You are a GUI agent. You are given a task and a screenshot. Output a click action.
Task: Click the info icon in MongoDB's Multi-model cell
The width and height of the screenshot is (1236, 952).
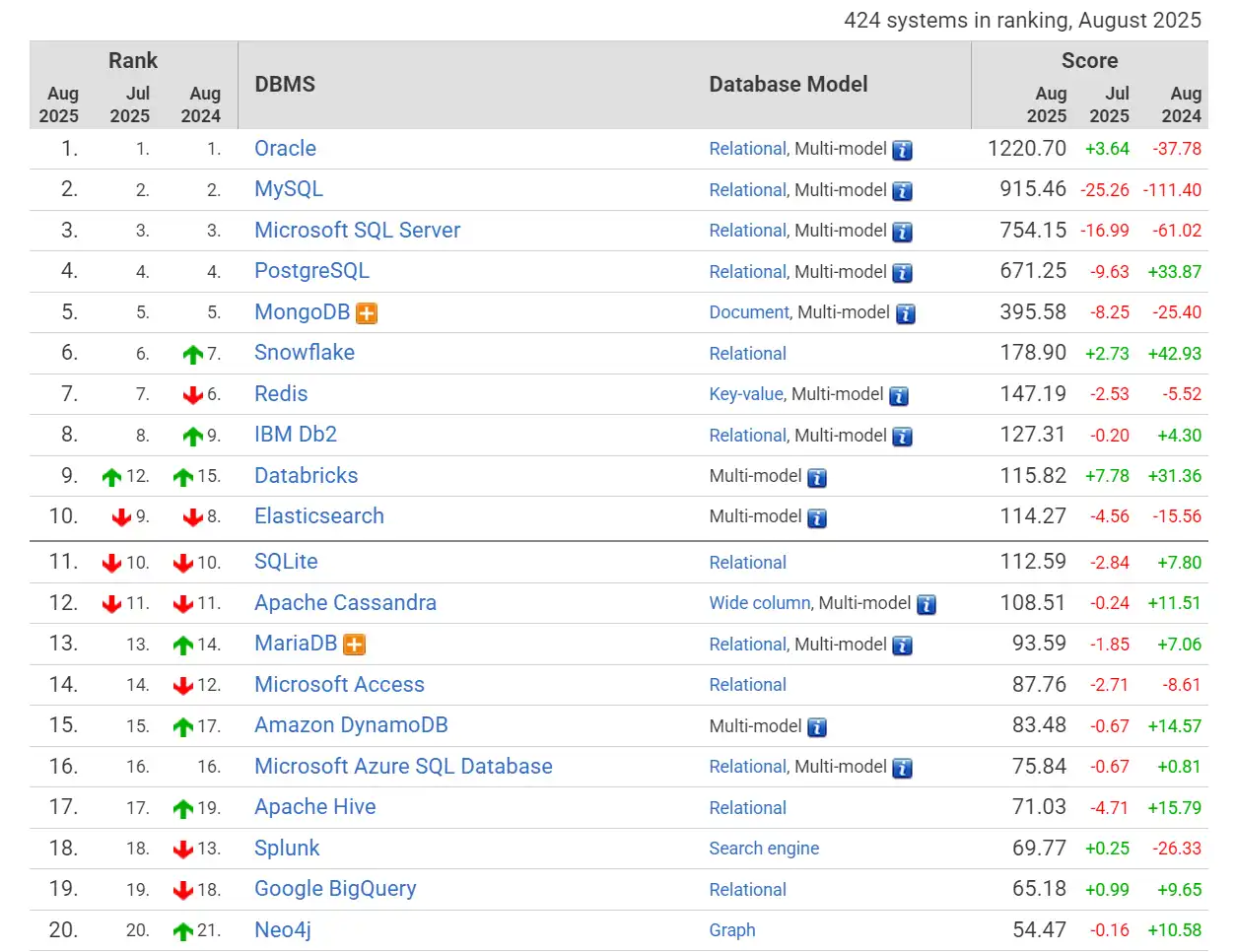(905, 314)
